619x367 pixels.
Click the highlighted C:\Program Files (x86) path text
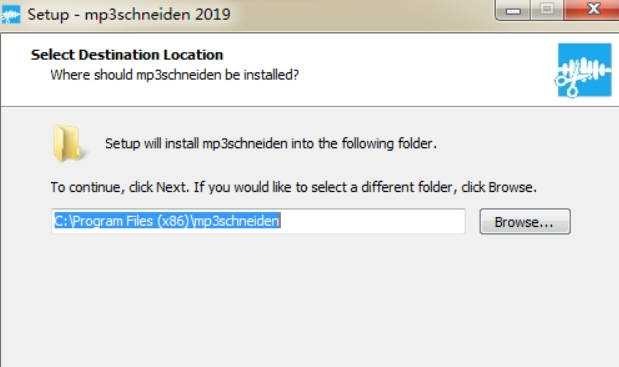tap(167, 221)
